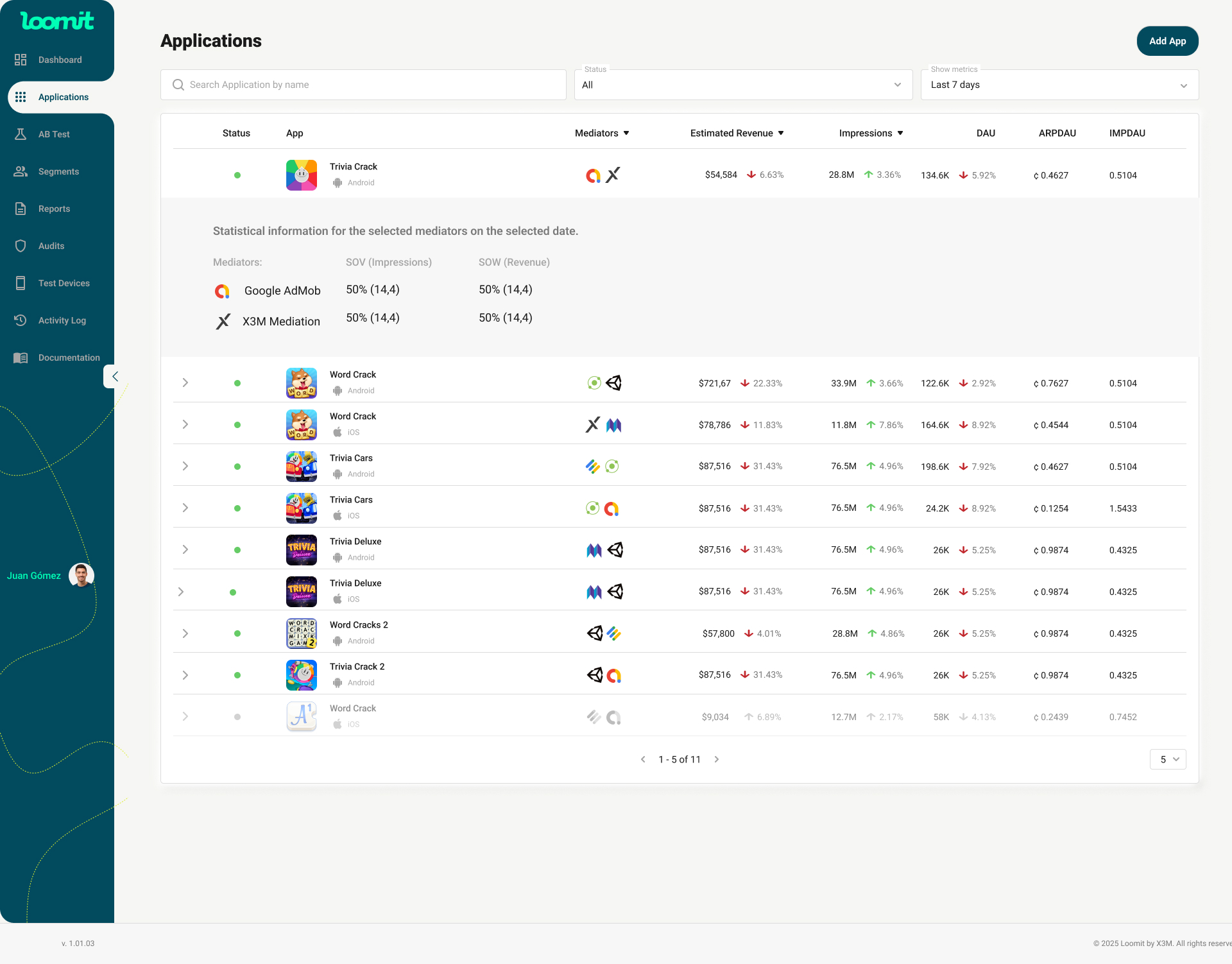Open Documentation from the sidebar

click(69, 357)
